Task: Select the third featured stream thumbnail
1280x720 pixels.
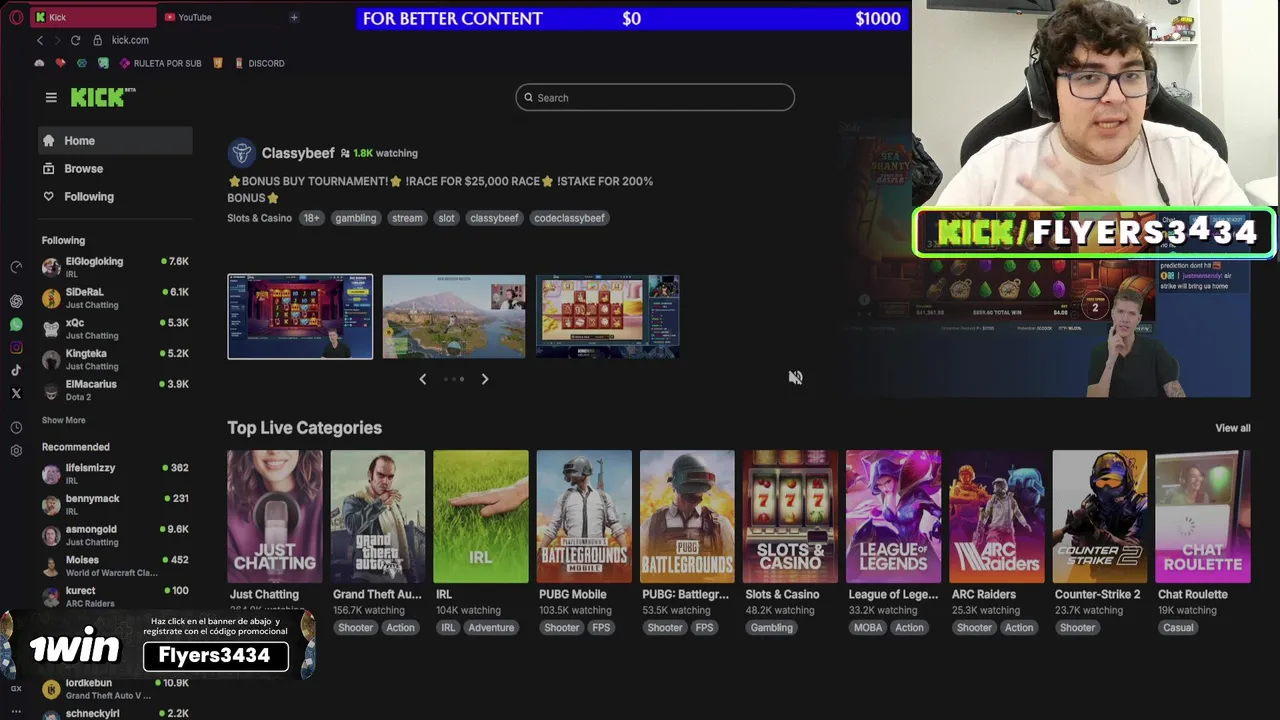Action: tap(608, 316)
